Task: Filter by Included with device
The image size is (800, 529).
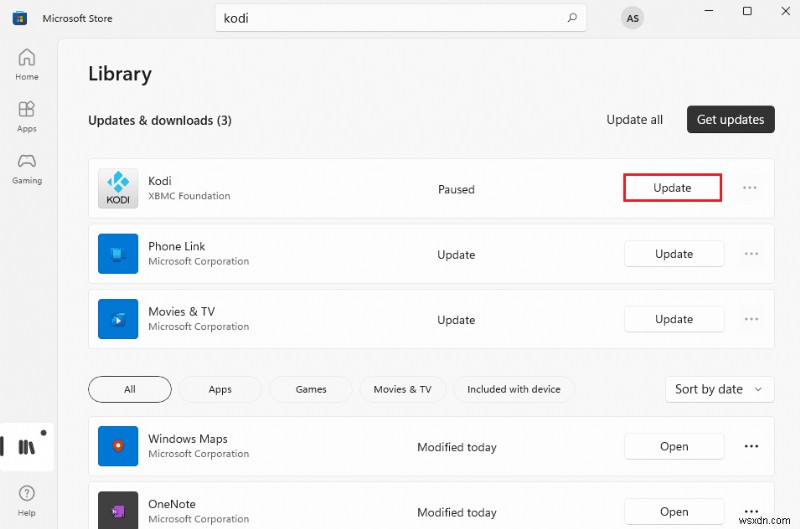Action: pyautogui.click(x=514, y=389)
